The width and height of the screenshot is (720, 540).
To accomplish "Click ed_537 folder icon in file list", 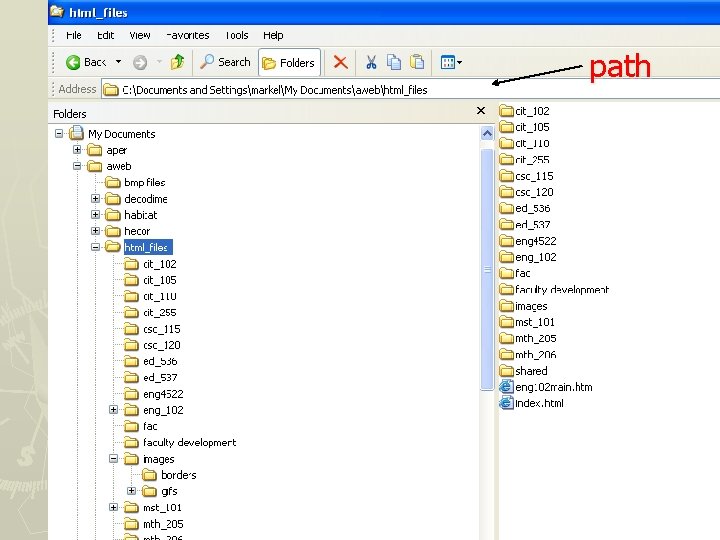I will tap(506, 225).
